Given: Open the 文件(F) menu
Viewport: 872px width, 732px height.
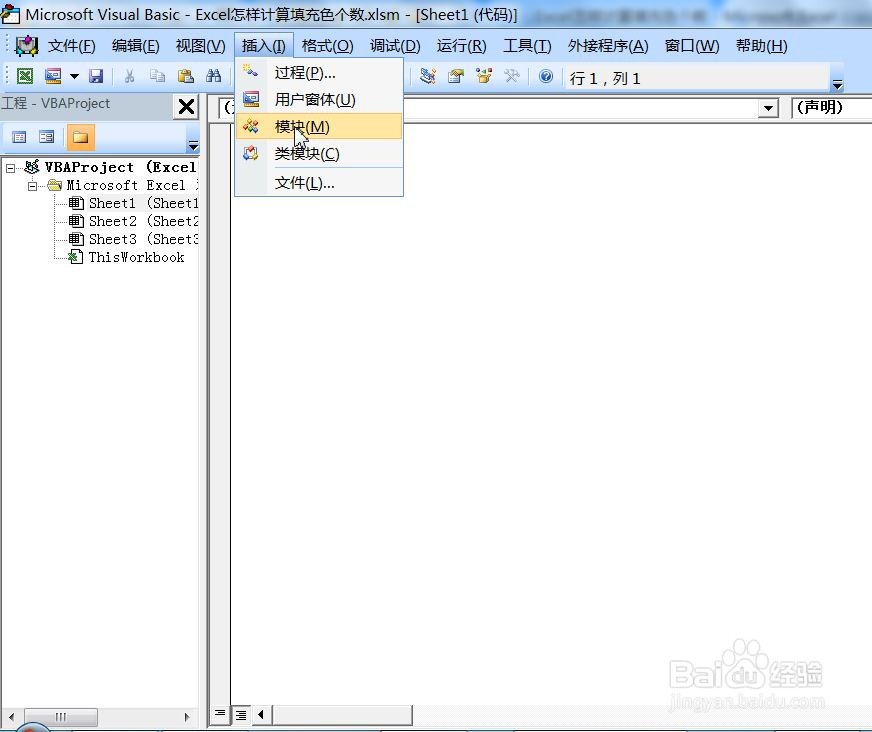Looking at the screenshot, I should 71,46.
